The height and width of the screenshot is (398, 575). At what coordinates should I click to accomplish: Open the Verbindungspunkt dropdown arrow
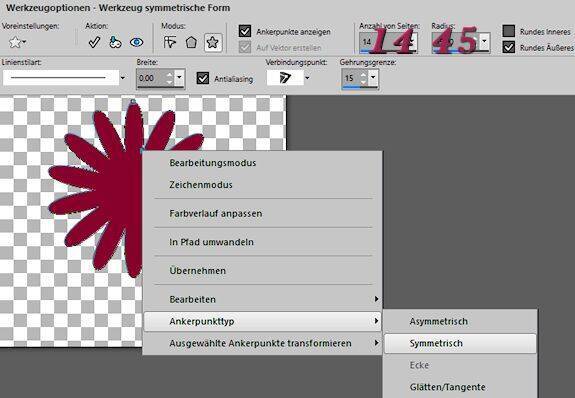pos(307,78)
